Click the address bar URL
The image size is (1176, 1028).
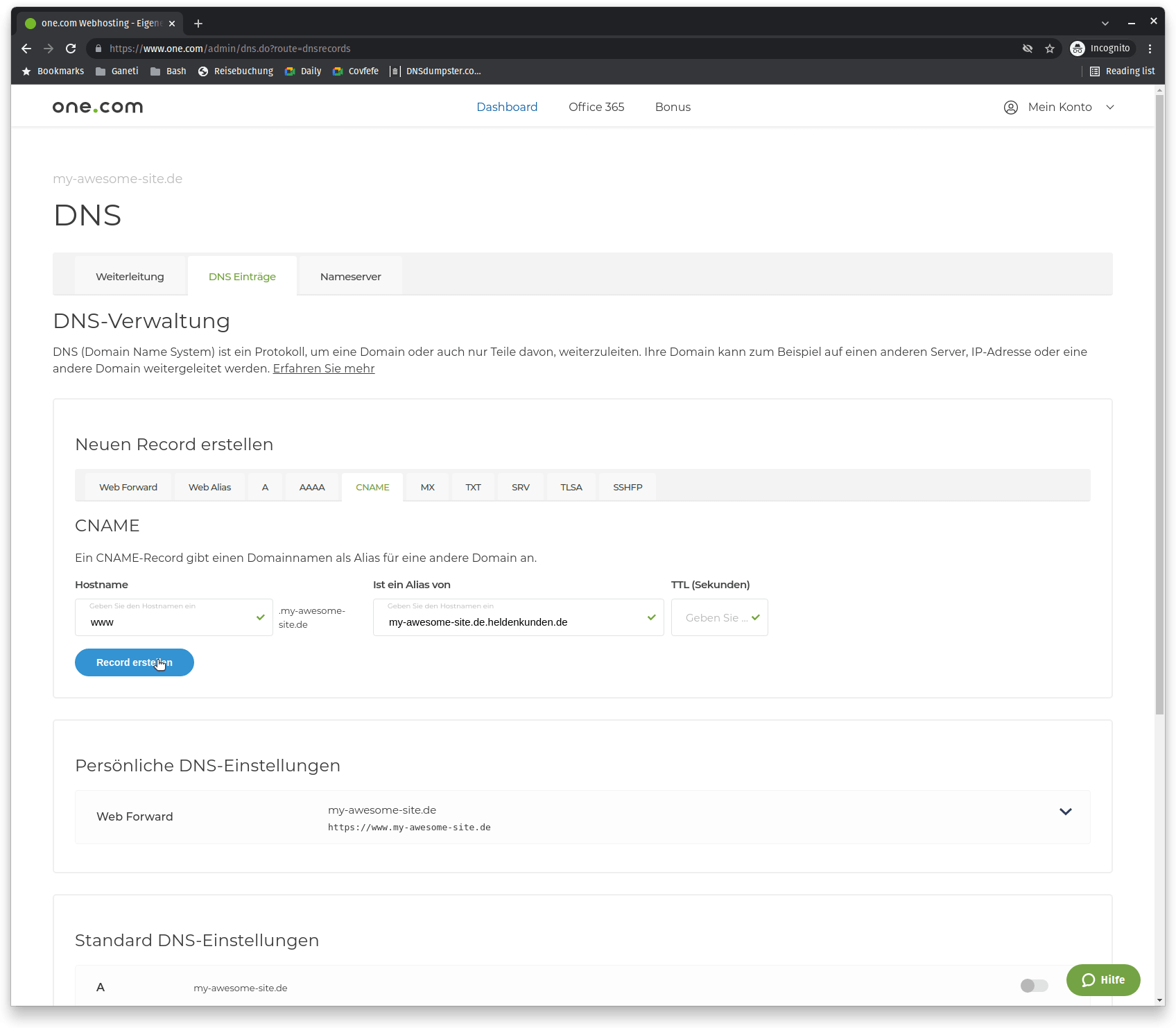(230, 49)
